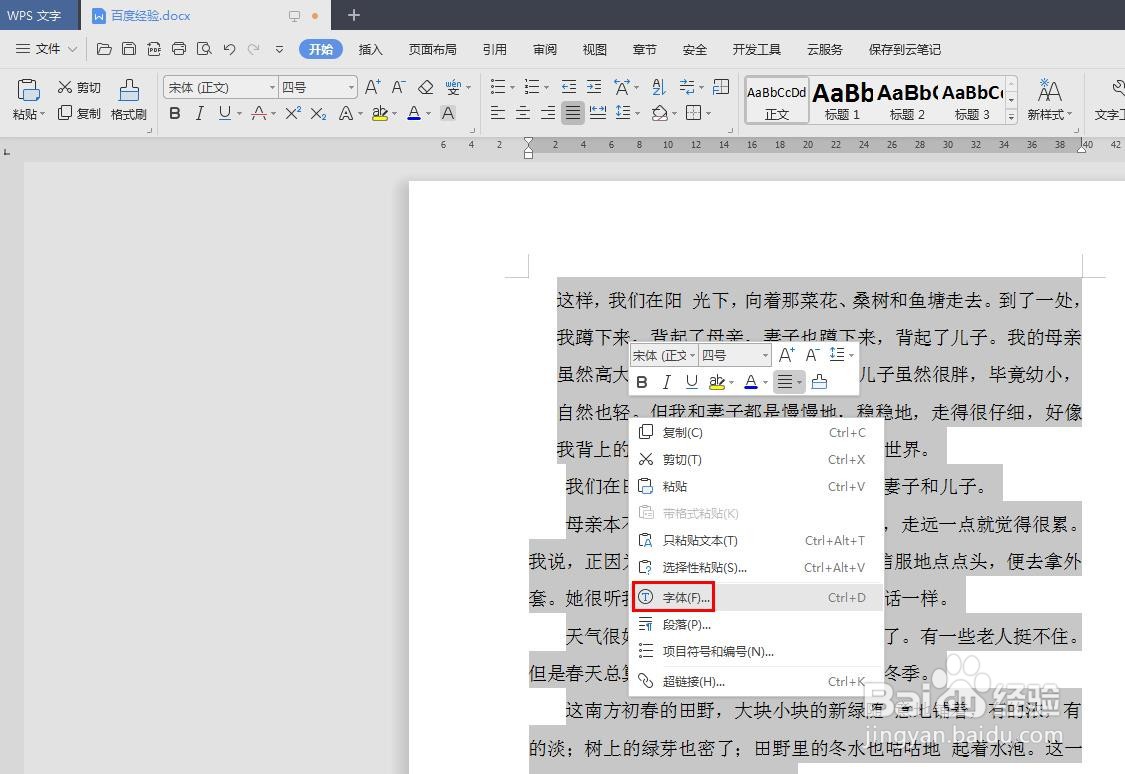Viewport: 1125px width, 774px height.
Task: Choose 字体(F) from the context menu
Action: (684, 597)
